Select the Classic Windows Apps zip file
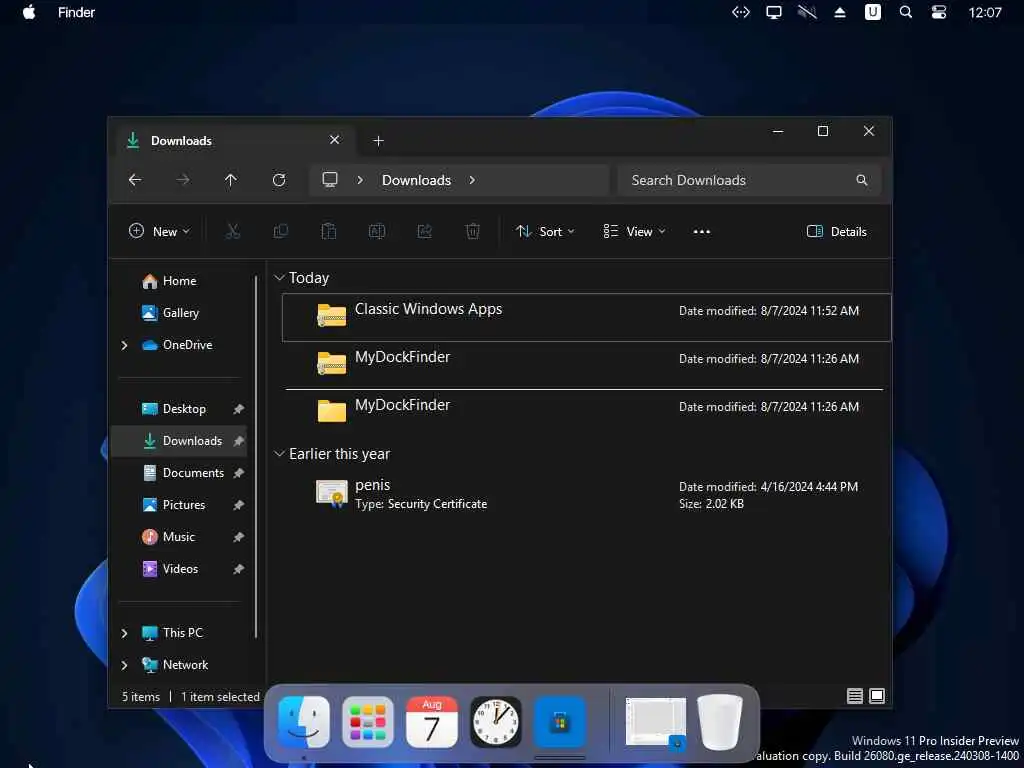This screenshot has height=768, width=1024. pyautogui.click(x=586, y=317)
